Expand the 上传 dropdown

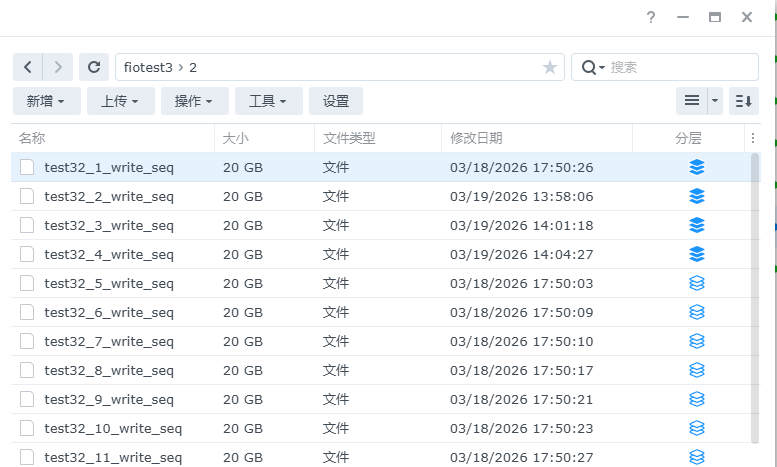120,101
